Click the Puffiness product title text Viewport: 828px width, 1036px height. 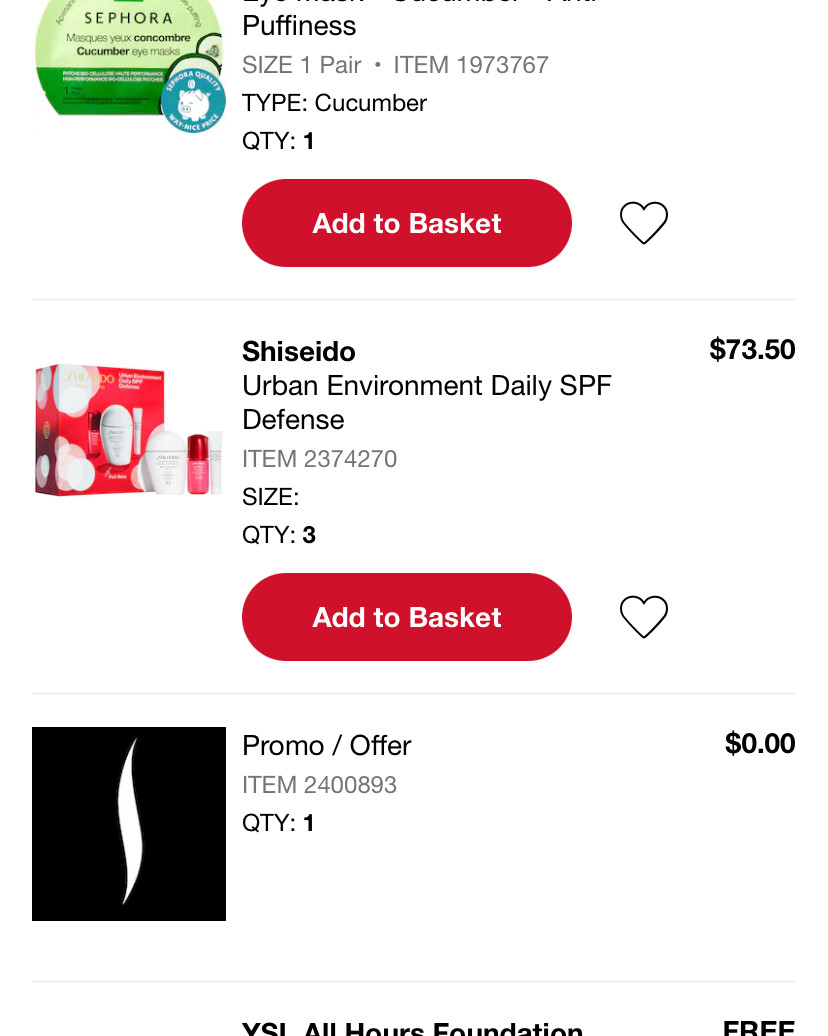299,26
